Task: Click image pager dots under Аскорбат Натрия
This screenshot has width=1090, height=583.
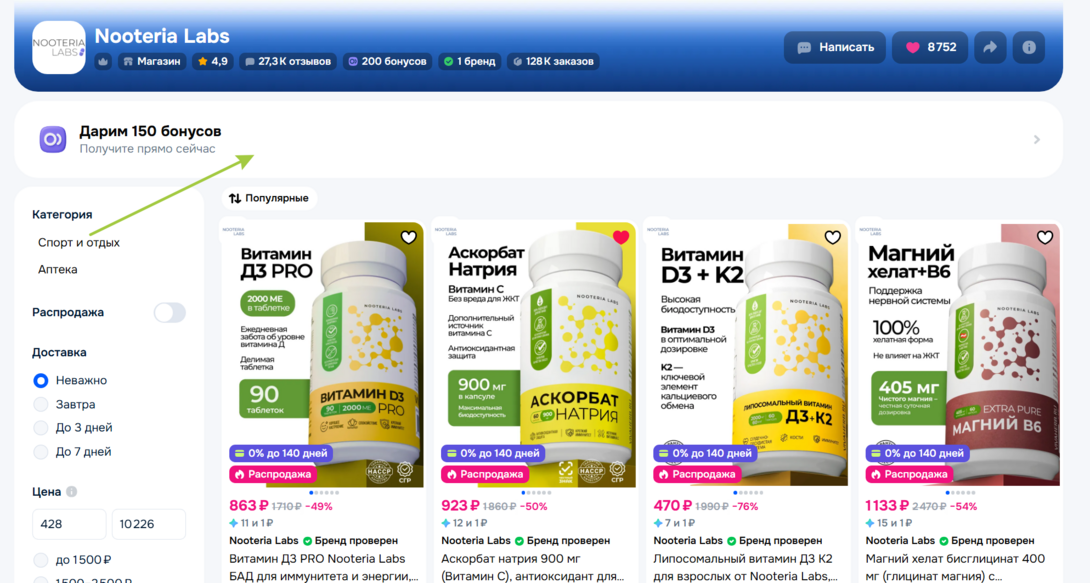Action: (537, 493)
